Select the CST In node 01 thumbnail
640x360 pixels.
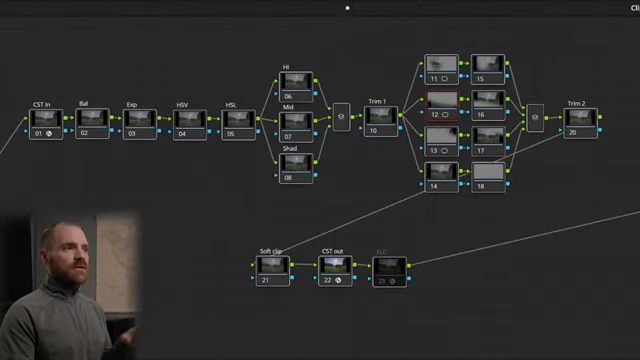point(46,119)
